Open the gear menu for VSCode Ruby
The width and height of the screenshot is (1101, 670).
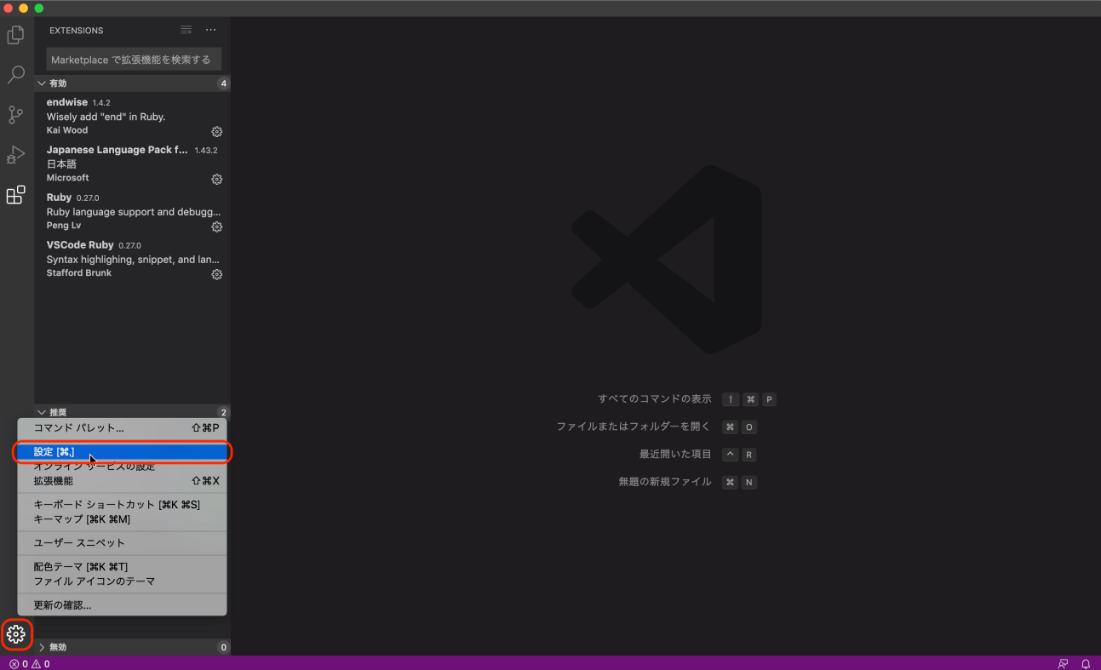(x=217, y=275)
